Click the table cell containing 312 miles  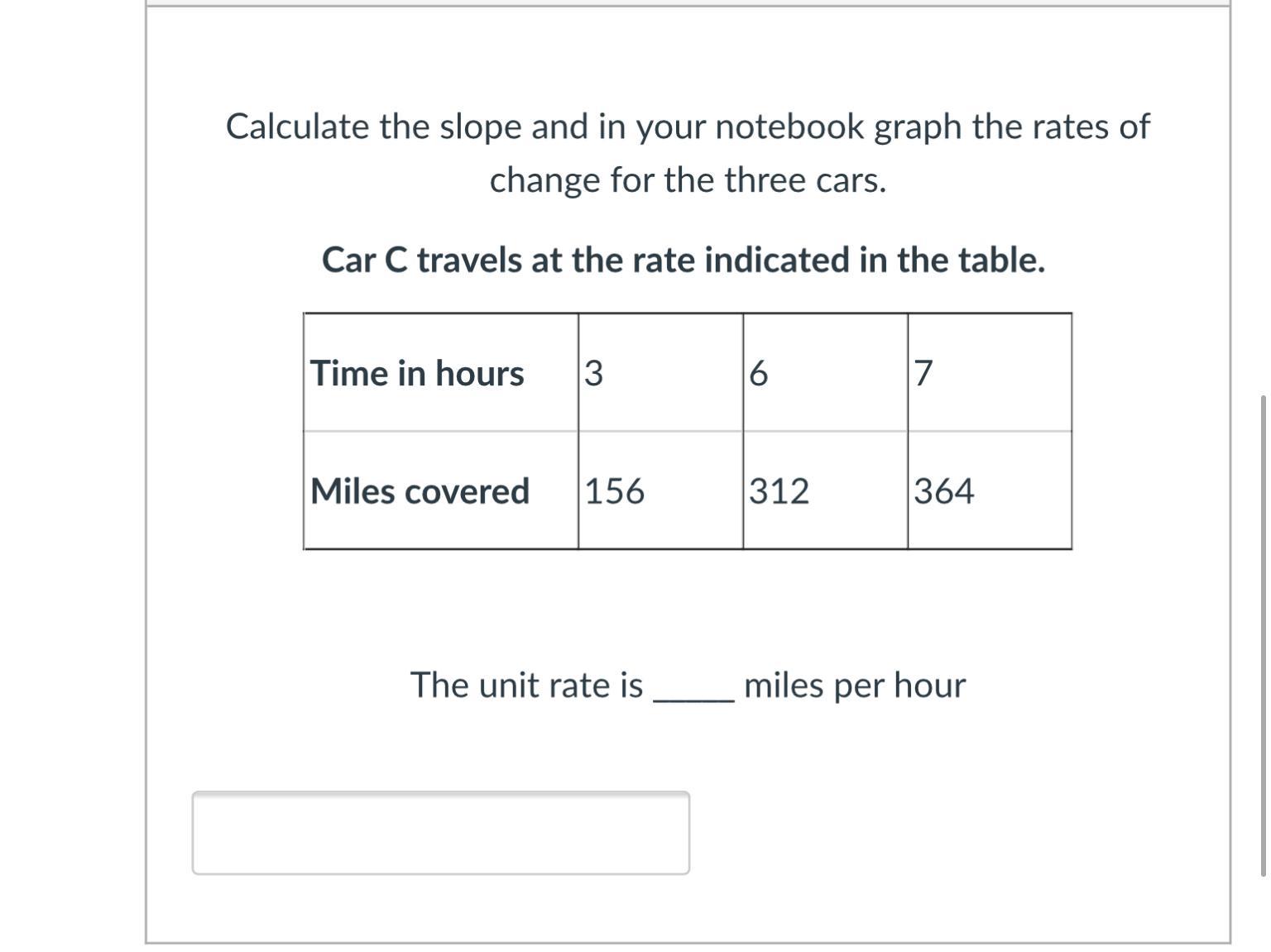tap(825, 490)
